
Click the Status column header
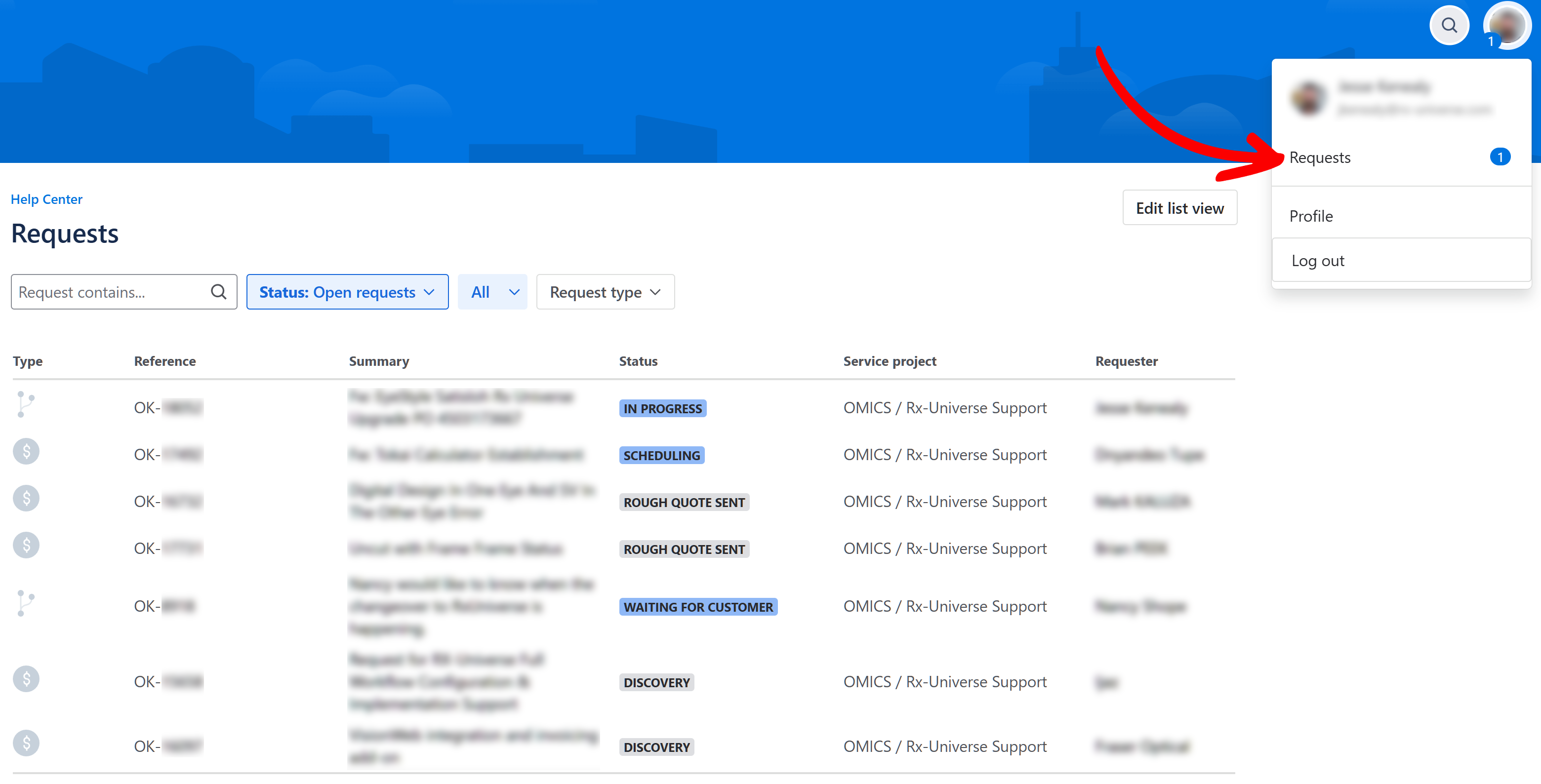[x=638, y=361]
